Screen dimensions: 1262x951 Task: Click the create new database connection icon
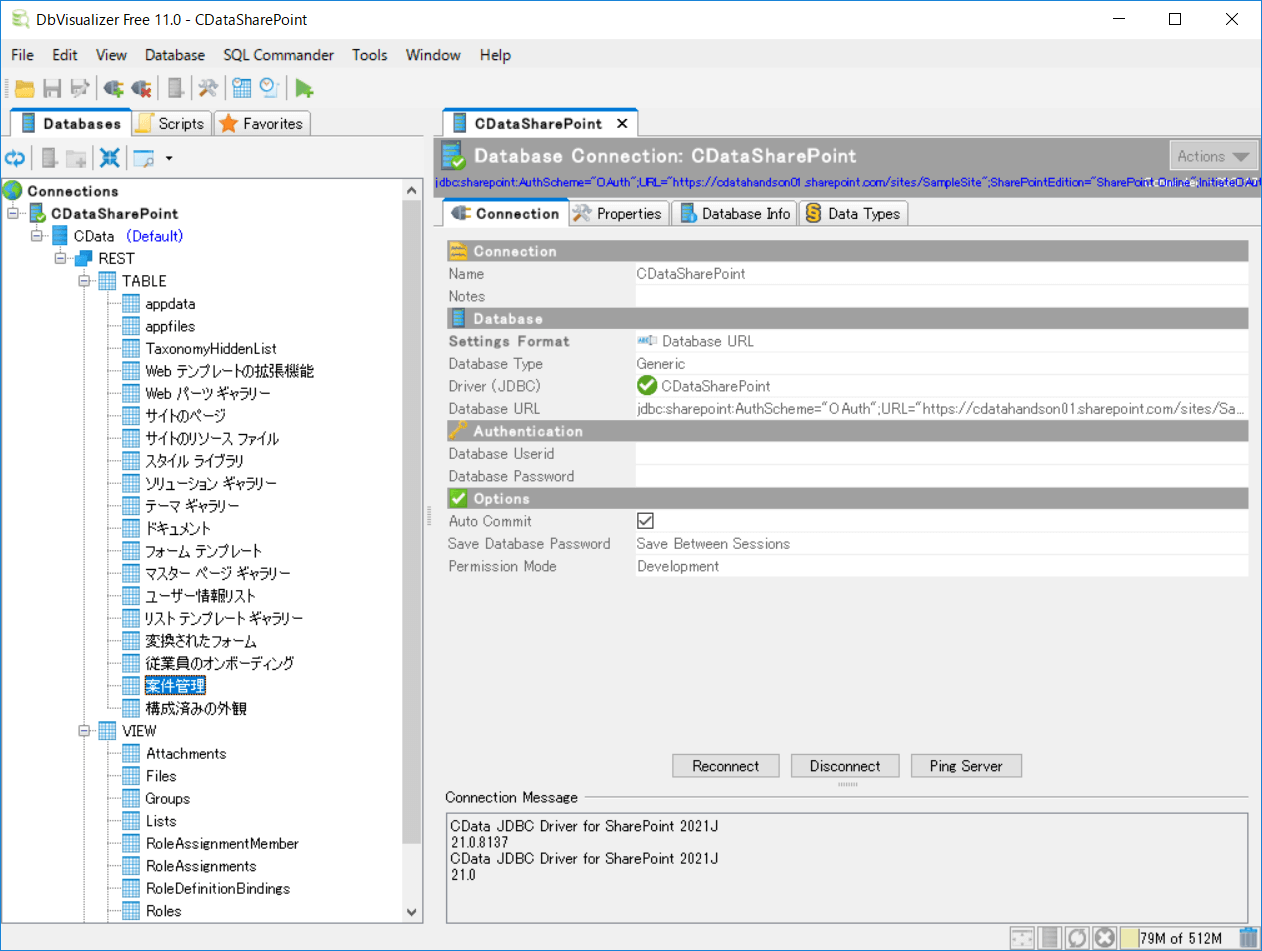(114, 89)
